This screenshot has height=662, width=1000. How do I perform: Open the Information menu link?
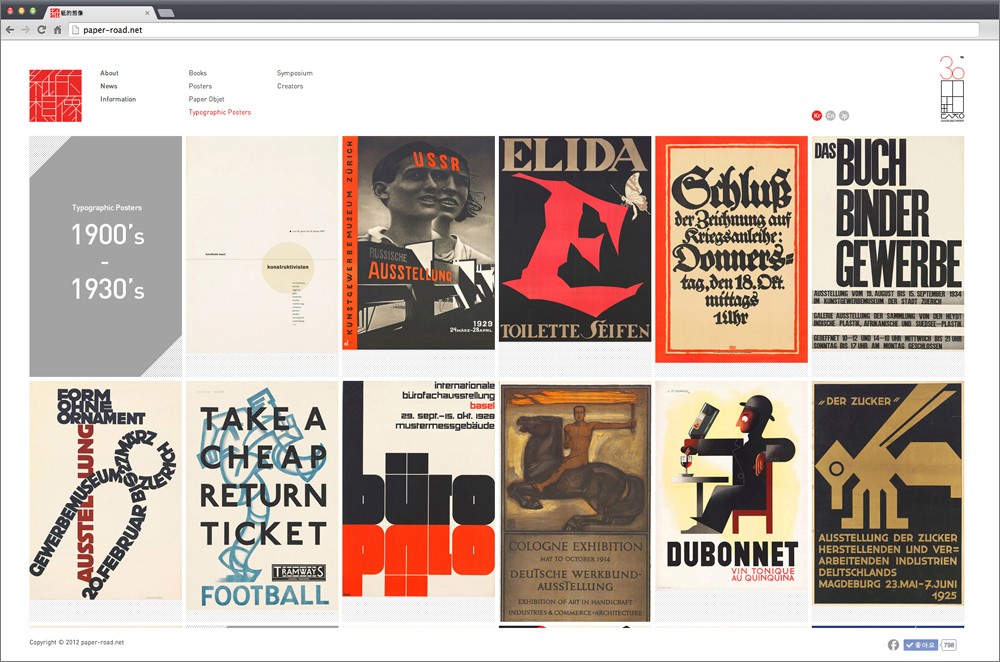pyautogui.click(x=118, y=99)
